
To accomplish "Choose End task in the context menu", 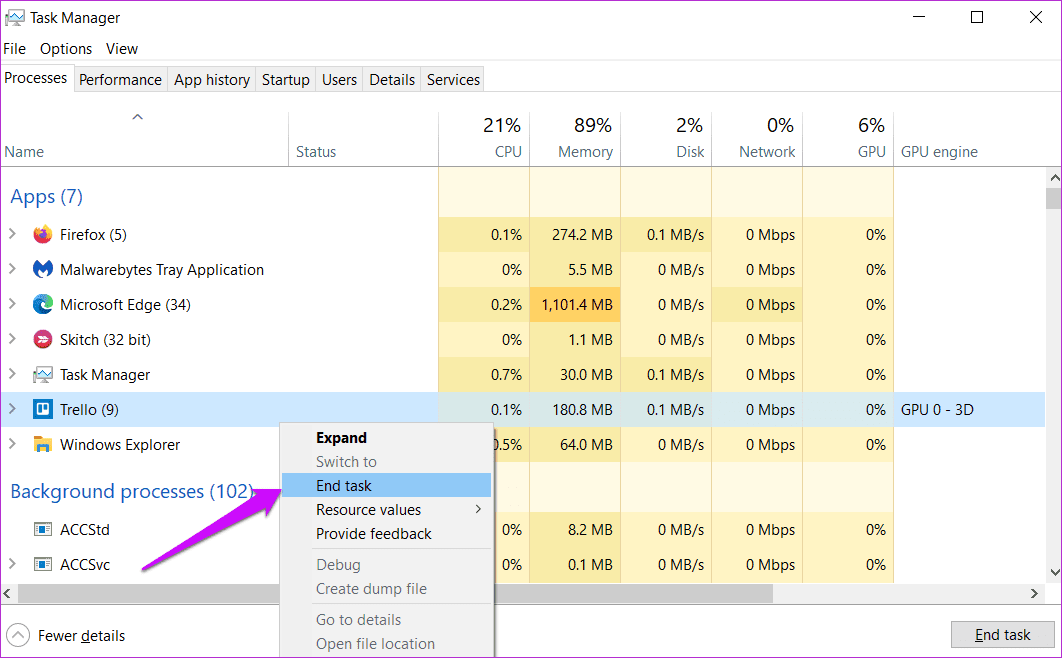I will point(386,485).
